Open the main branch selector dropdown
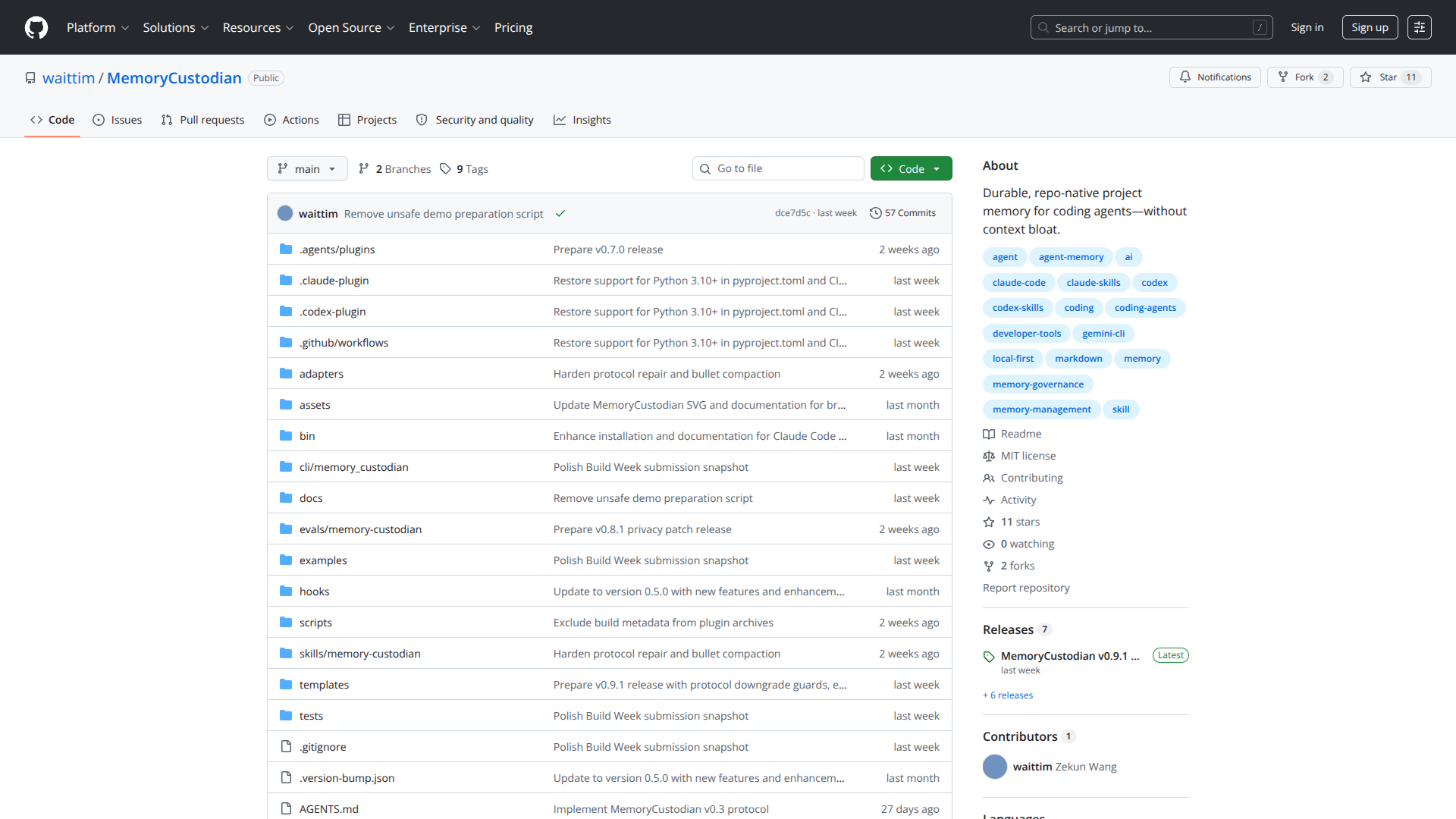 307,168
